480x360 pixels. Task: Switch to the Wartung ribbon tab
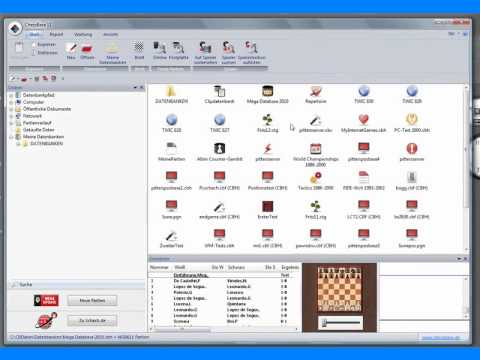point(83,34)
